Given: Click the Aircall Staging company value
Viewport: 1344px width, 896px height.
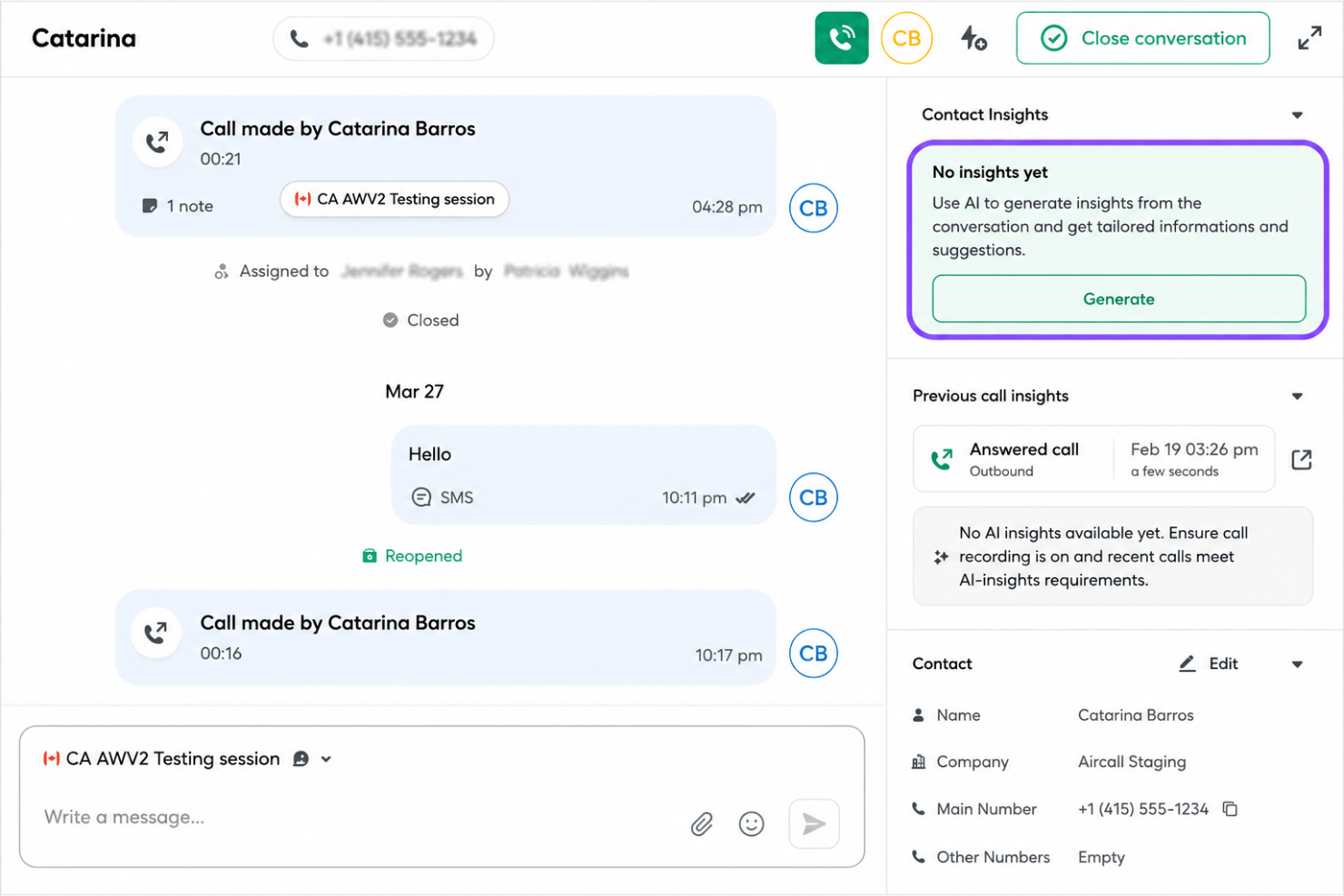Looking at the screenshot, I should 1132,762.
